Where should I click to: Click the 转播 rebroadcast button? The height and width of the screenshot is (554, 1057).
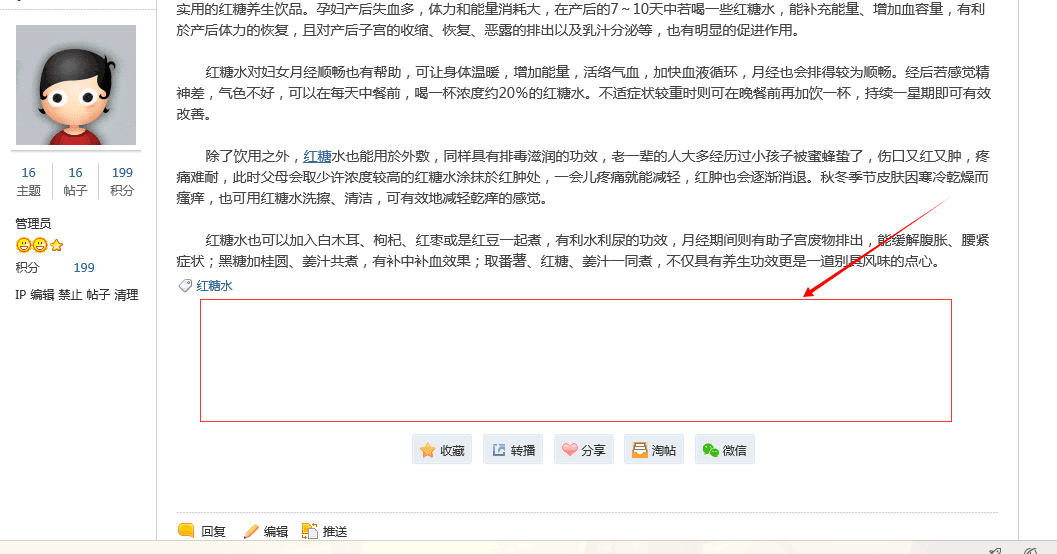click(x=513, y=450)
